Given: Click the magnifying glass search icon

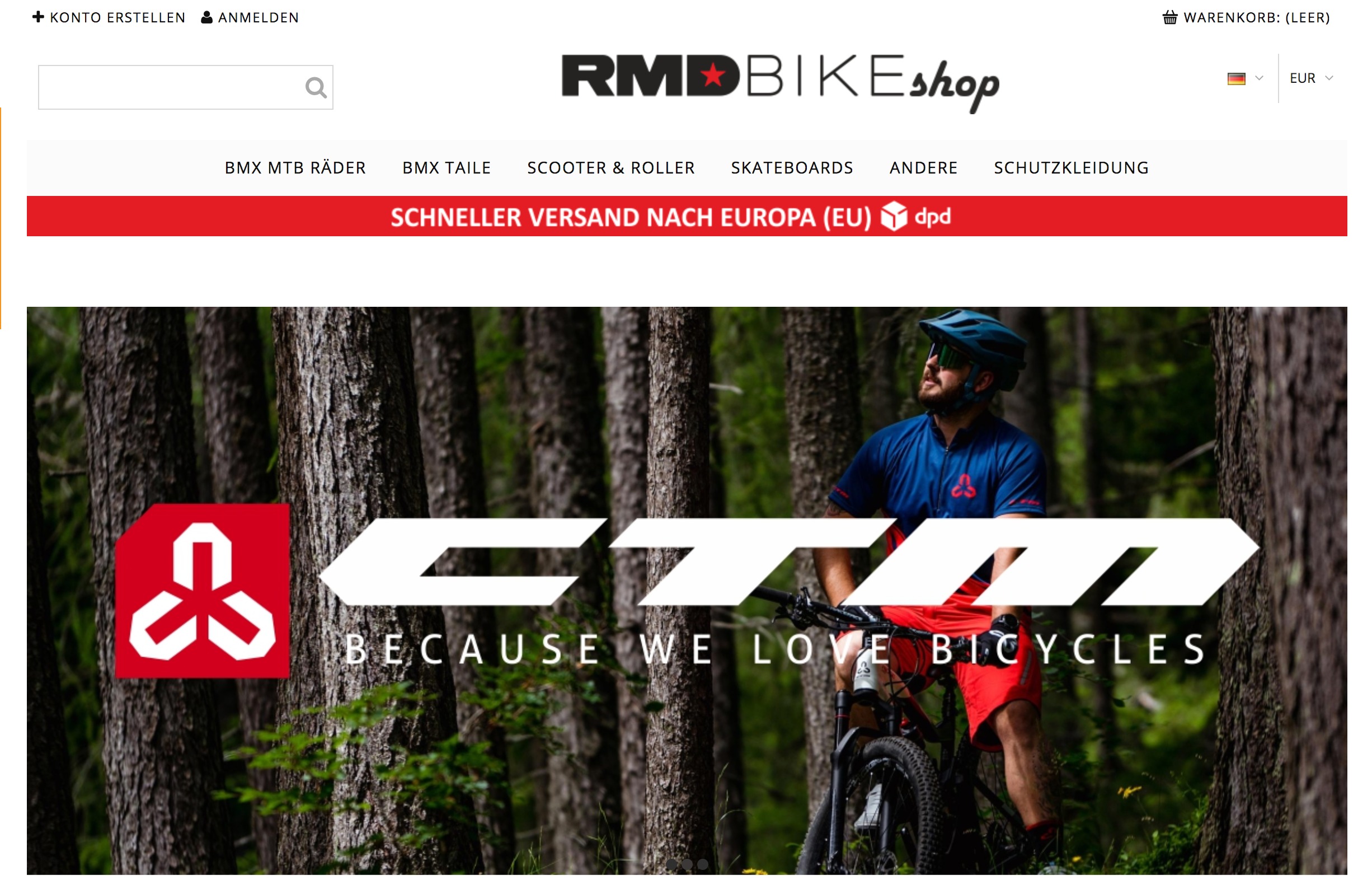Looking at the screenshot, I should 316,88.
